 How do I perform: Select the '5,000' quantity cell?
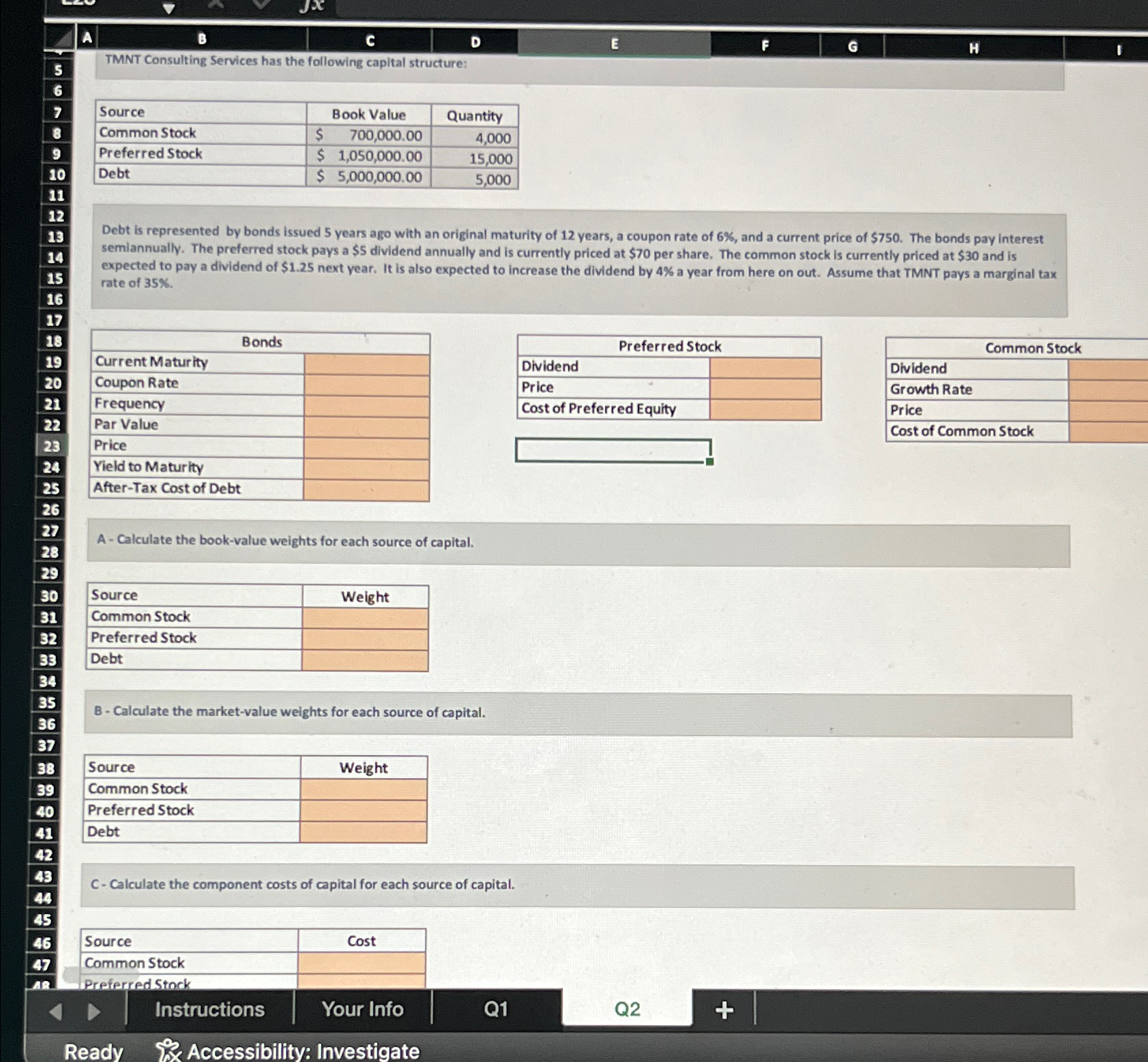tap(475, 179)
